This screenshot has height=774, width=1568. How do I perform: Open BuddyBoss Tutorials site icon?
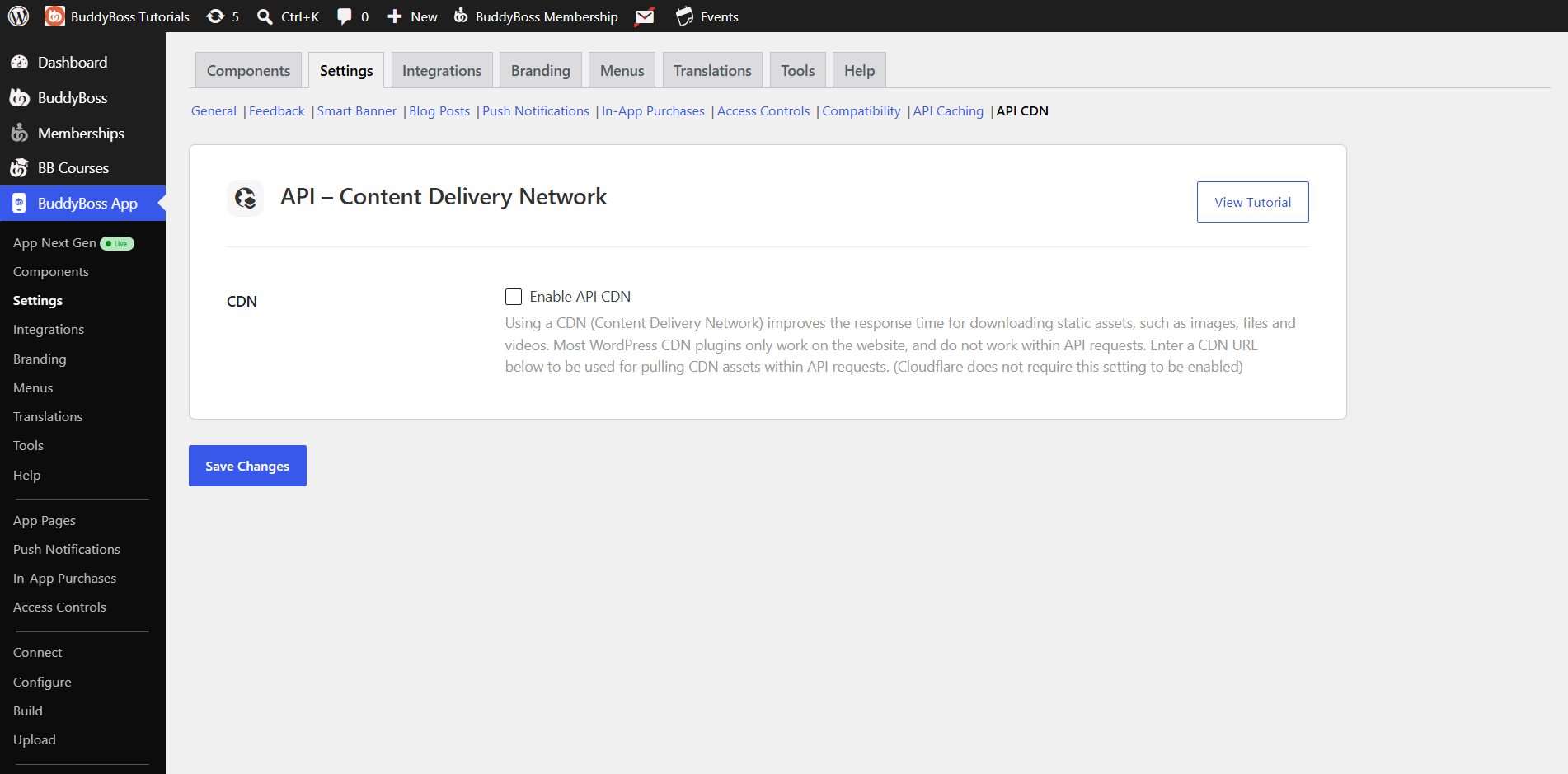pos(54,16)
